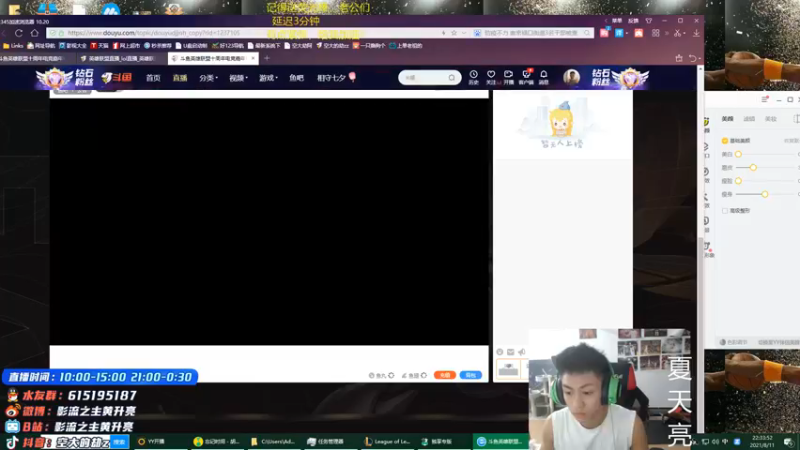Click the orange button below the video player
800x450 pixels.
click(444, 375)
